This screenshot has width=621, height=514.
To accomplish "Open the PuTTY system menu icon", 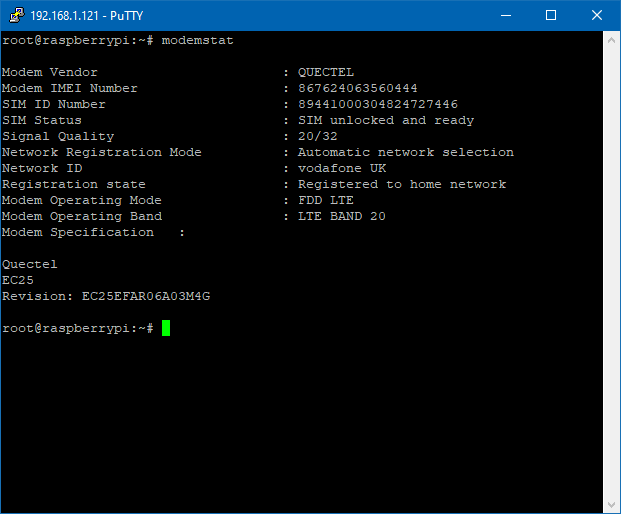I will [16, 15].
